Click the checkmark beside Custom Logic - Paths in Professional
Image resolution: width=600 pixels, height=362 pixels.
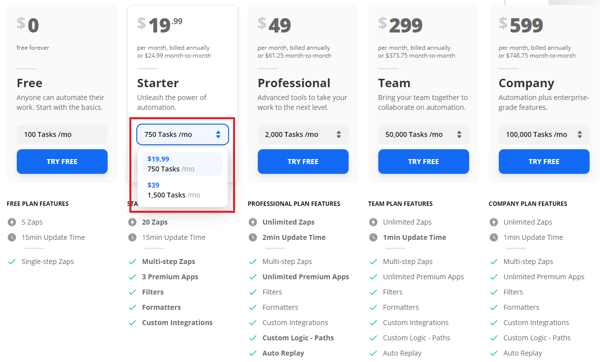tap(253, 338)
